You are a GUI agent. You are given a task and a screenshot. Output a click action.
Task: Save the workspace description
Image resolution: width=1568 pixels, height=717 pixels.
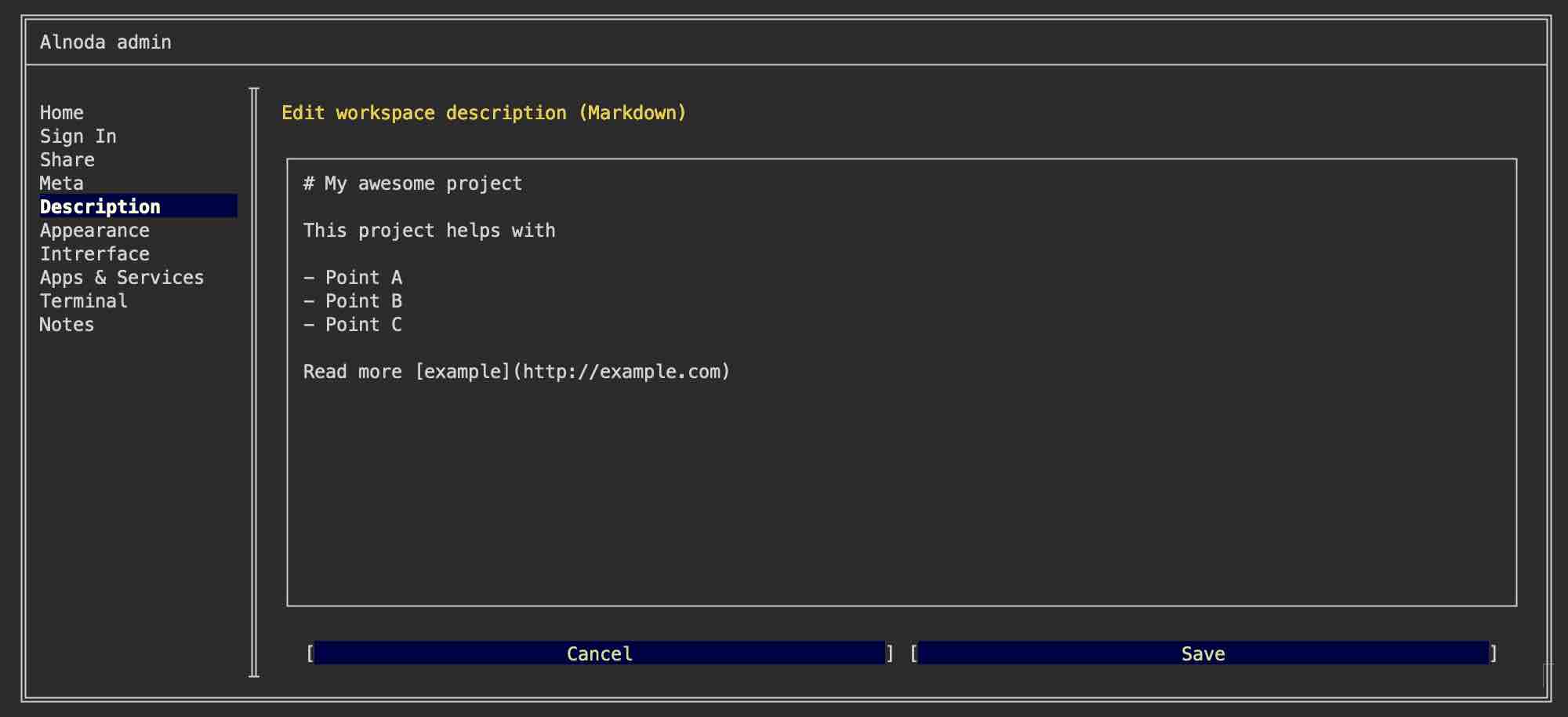(x=1203, y=653)
